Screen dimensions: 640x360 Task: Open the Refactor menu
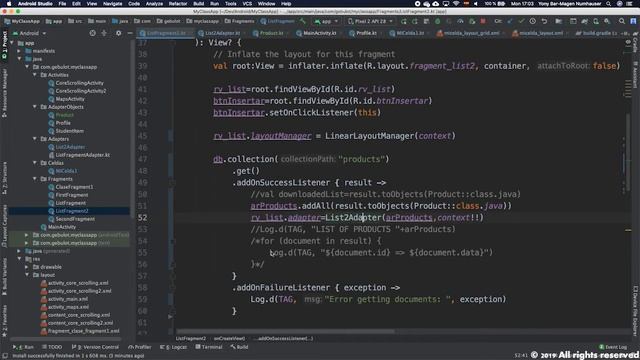coord(178,4)
